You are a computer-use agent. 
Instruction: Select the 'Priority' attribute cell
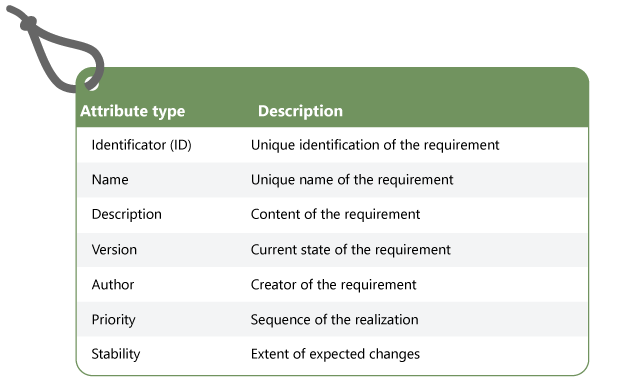(113, 319)
